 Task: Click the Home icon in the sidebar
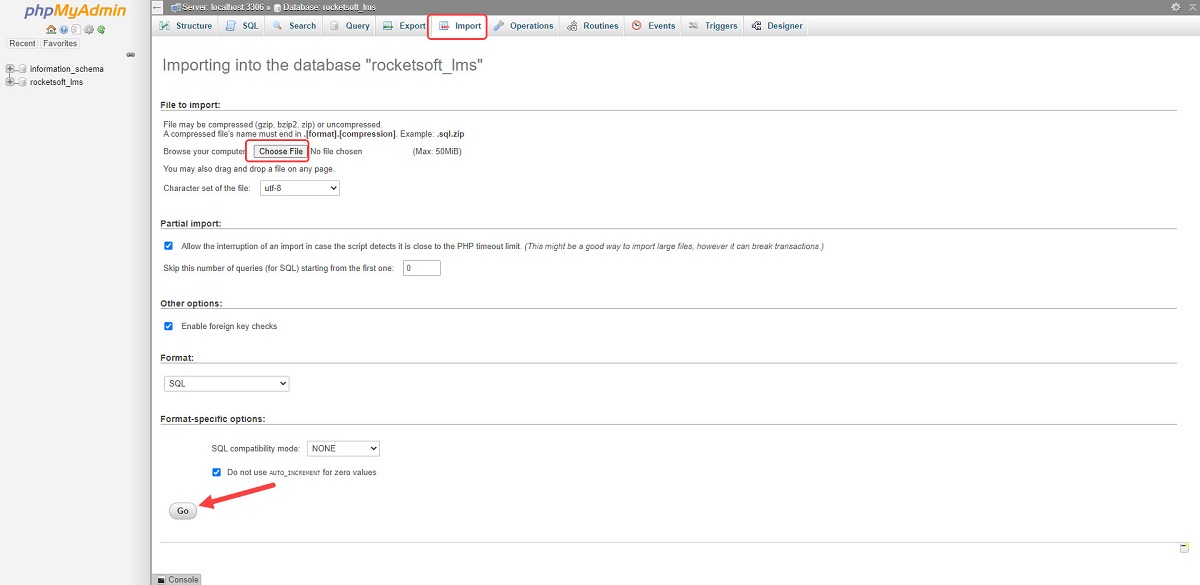(x=51, y=30)
